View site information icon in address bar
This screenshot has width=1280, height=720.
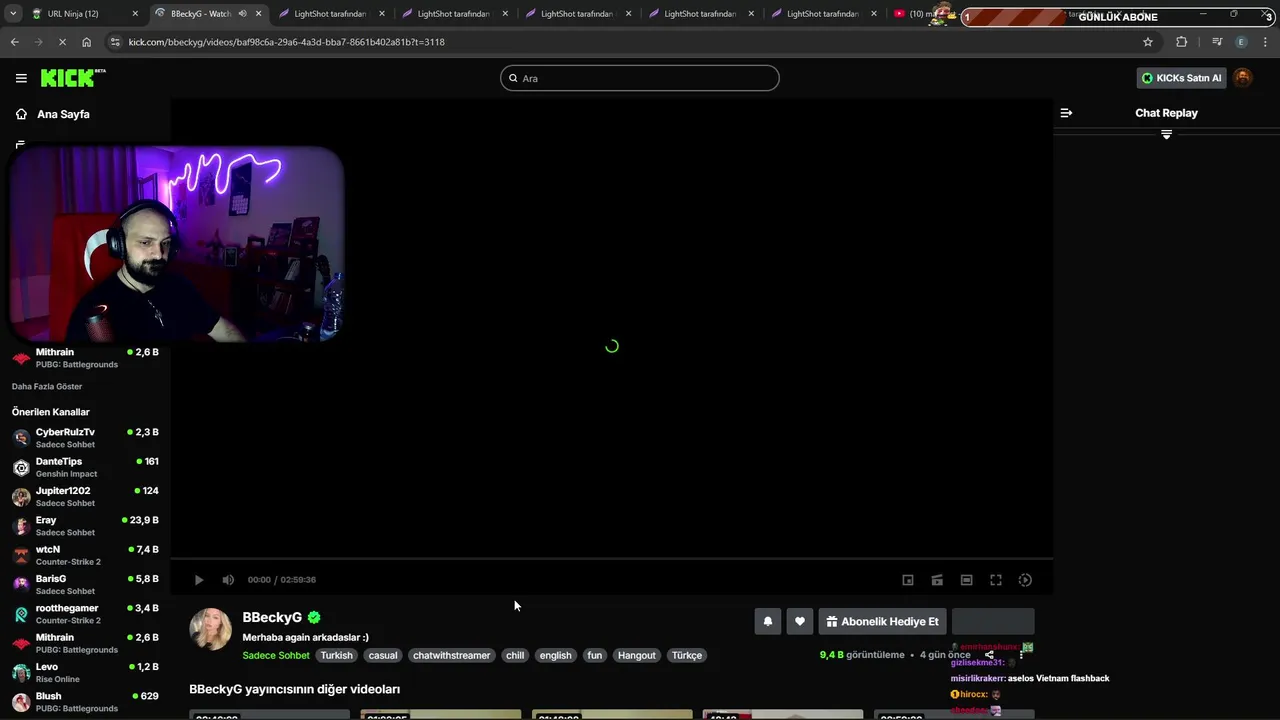tap(115, 42)
